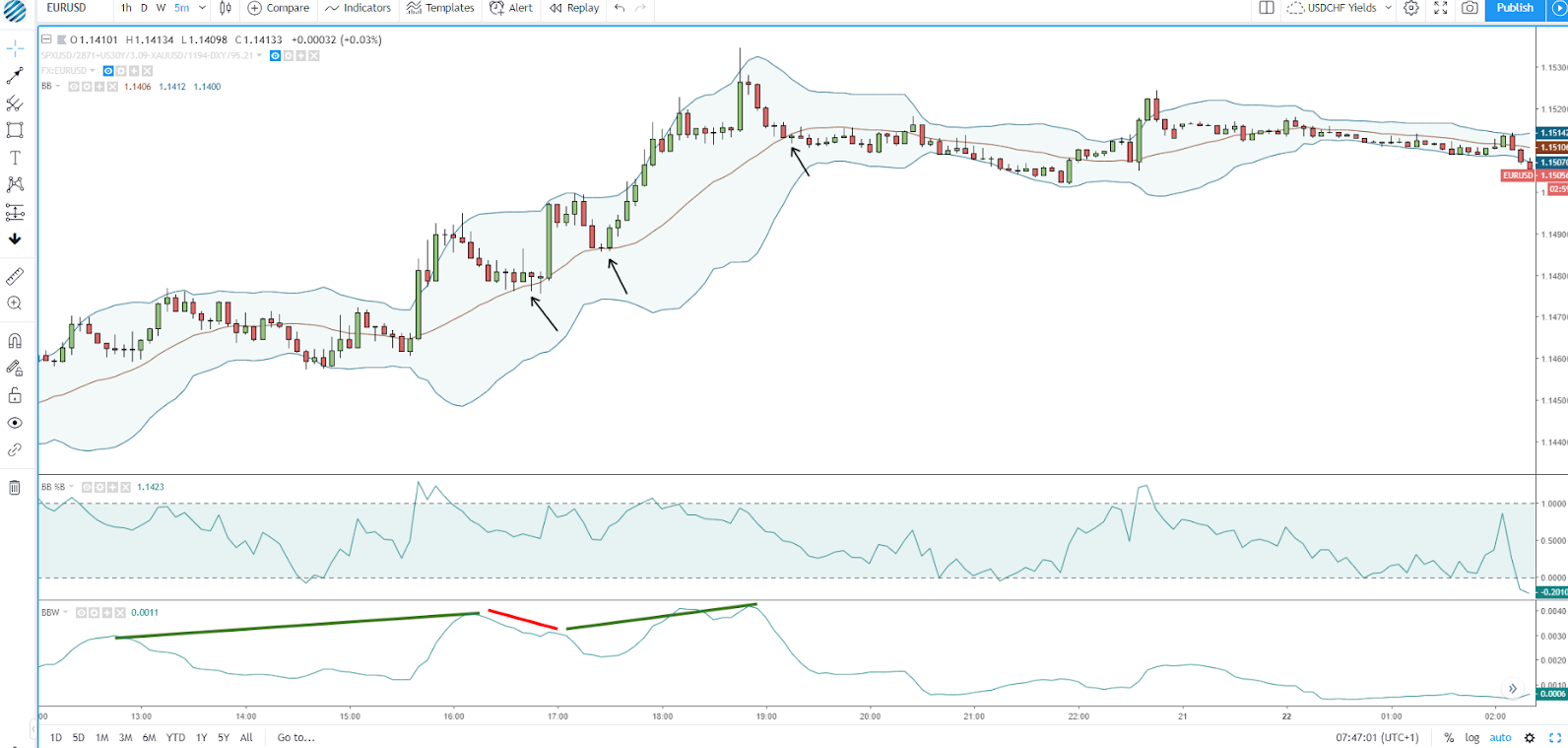1568x748 pixels.
Task: Open the Templates menu
Action: [440, 8]
